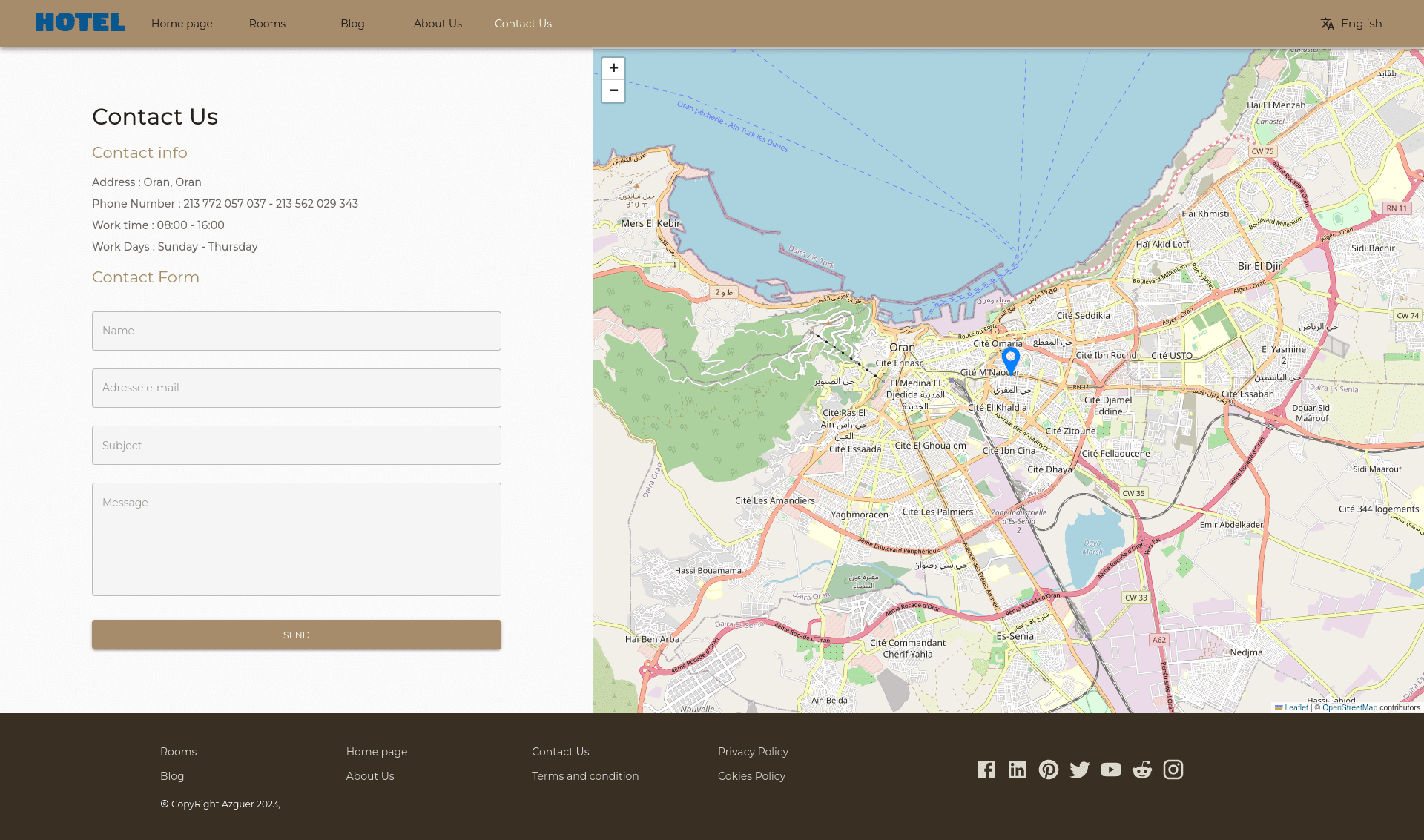Click the Pinterest icon in footer

click(1049, 770)
